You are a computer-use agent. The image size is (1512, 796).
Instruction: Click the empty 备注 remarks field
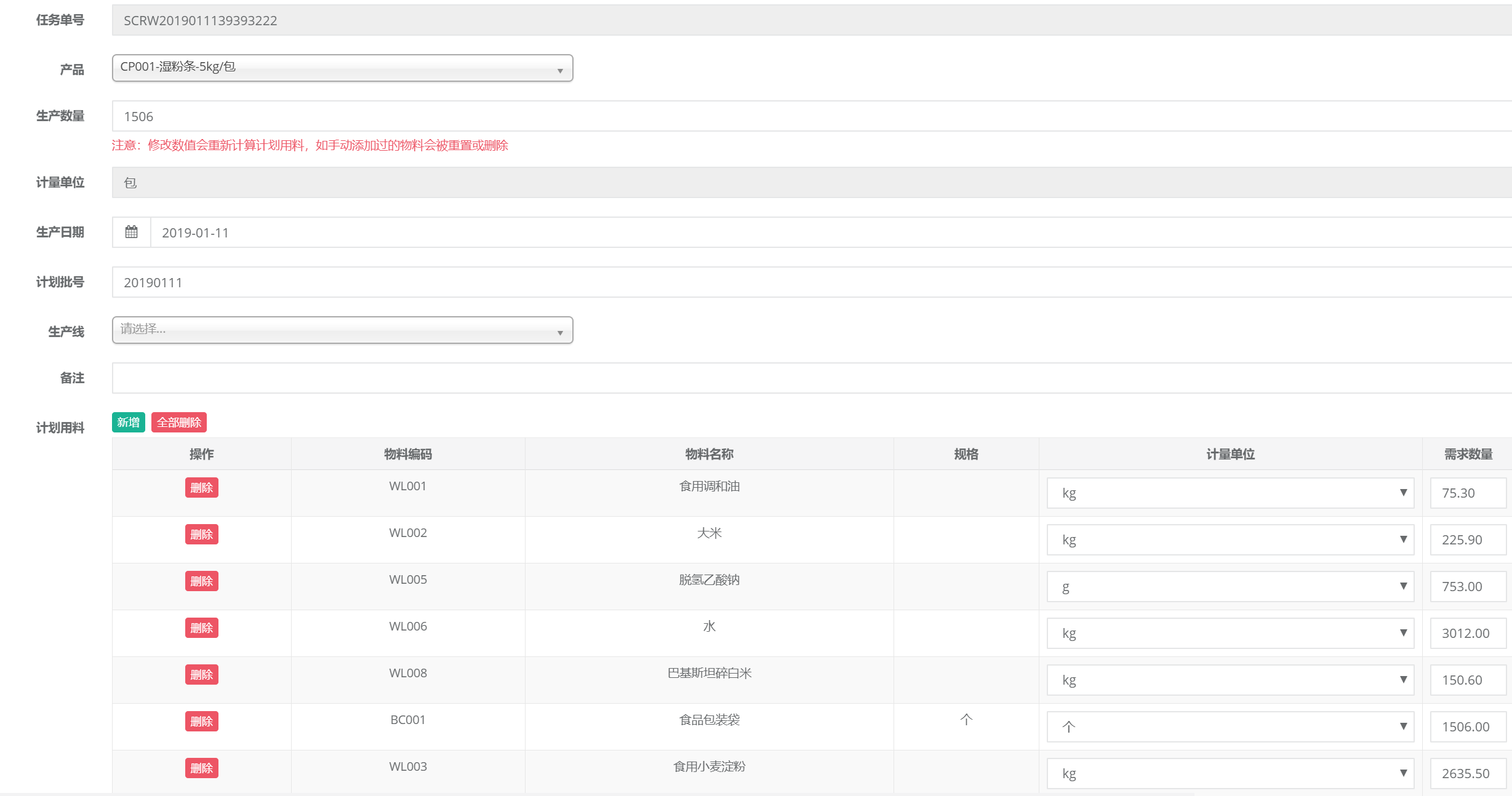800,378
